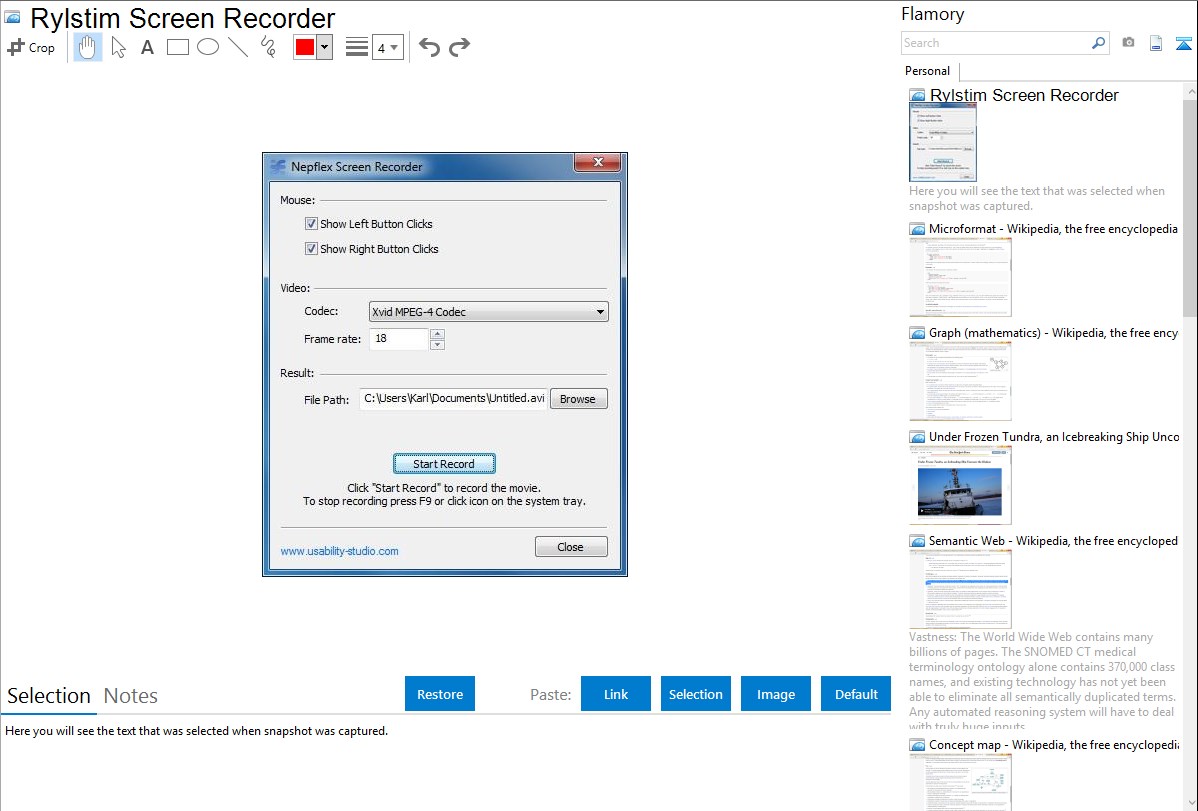This screenshot has height=811, width=1198.
Task: Click the blue triangle icon beside the page icon
Action: point(1183,43)
